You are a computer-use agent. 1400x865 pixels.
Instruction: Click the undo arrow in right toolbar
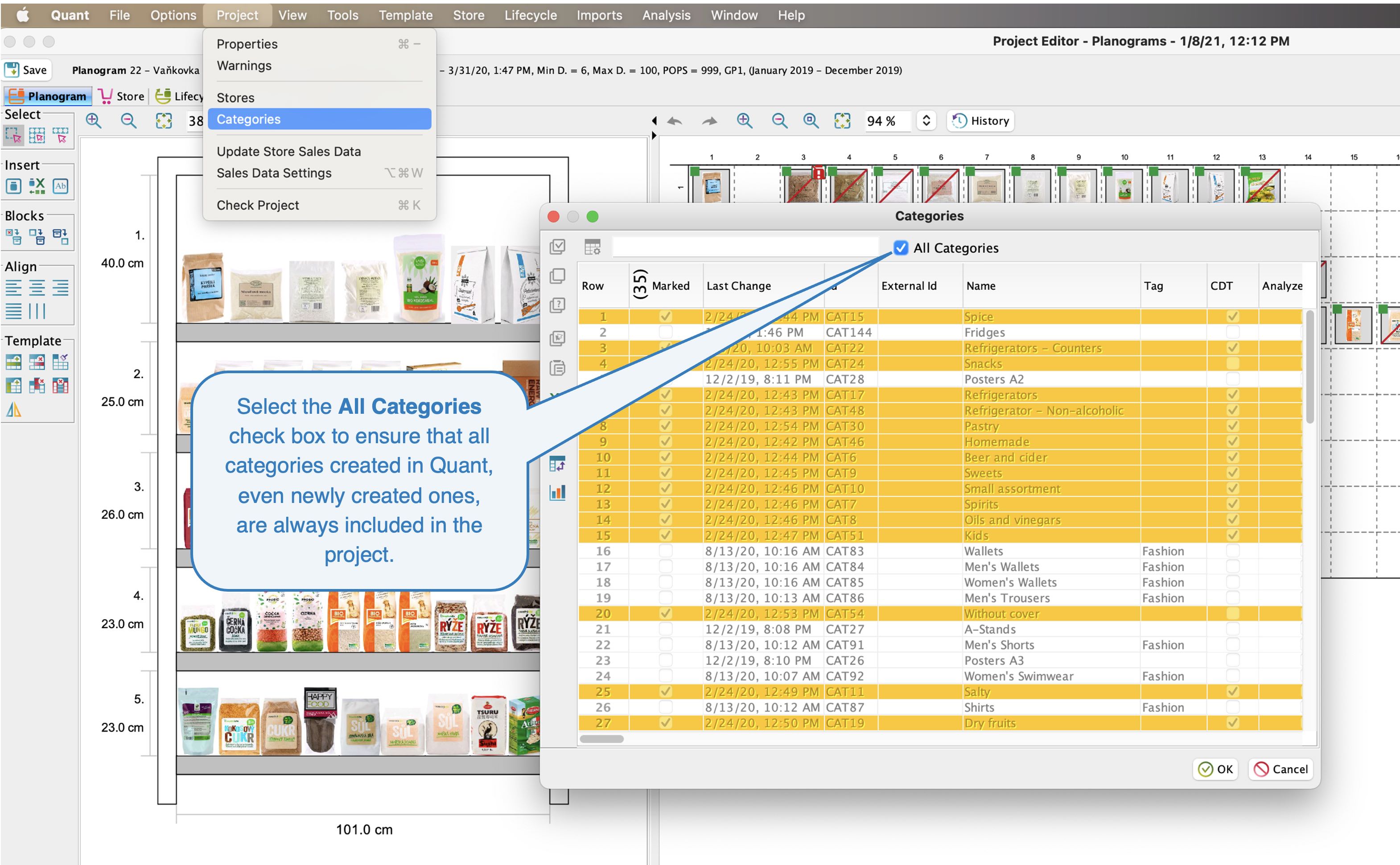point(675,121)
